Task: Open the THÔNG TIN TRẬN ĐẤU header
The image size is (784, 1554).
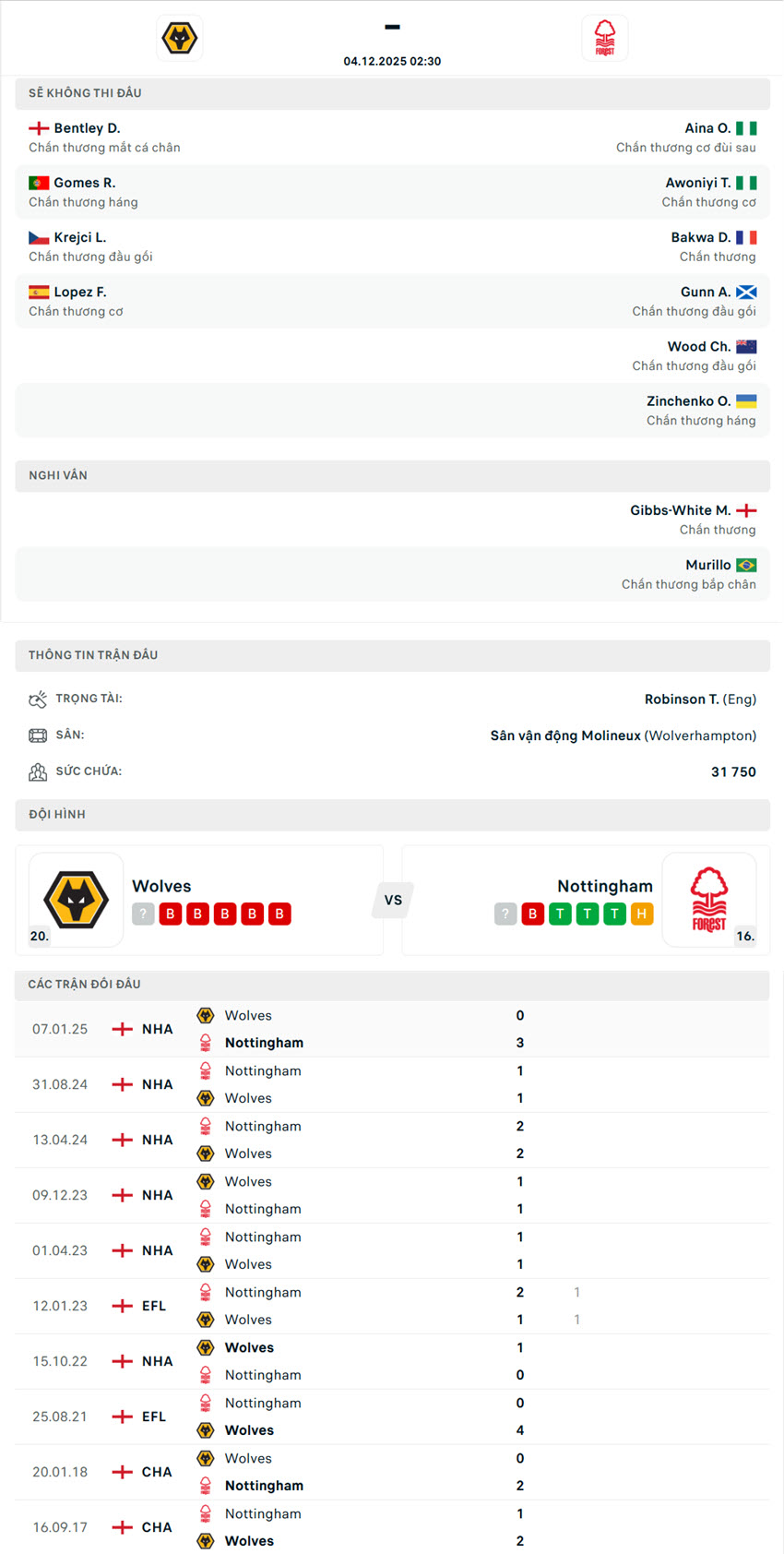Action: coord(392,655)
